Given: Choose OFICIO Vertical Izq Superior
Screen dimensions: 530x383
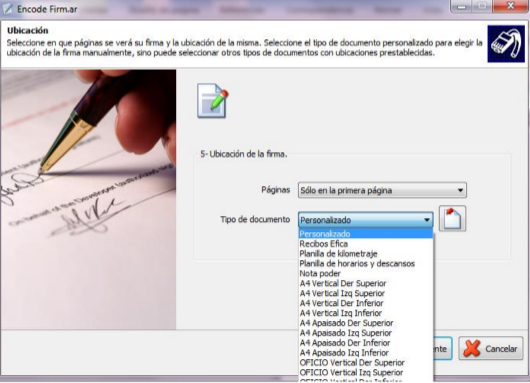Looking at the screenshot, I should 365,372.
